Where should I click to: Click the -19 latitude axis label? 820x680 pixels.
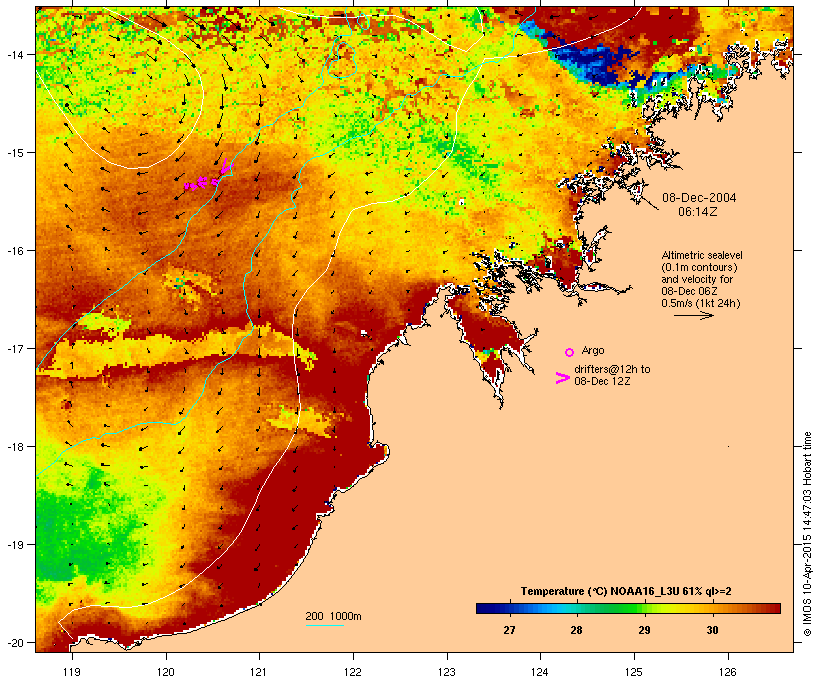click(x=14, y=545)
